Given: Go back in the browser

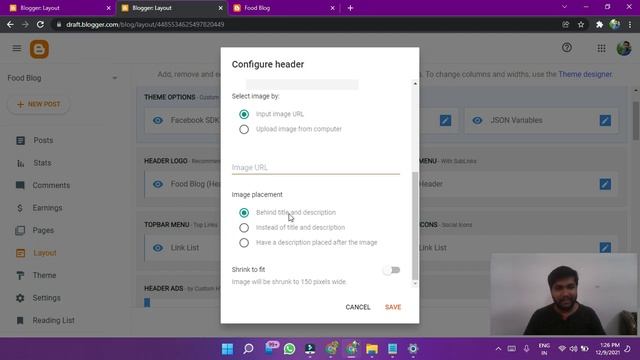Looking at the screenshot, I should (10, 24).
